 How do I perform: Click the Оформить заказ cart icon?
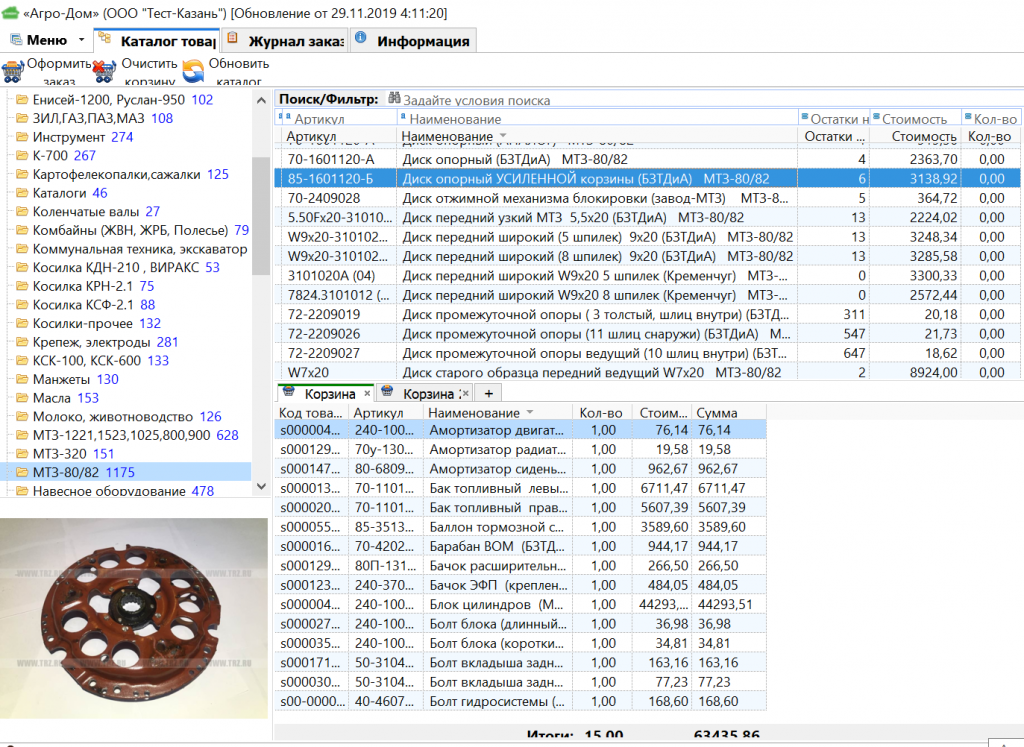[12, 71]
